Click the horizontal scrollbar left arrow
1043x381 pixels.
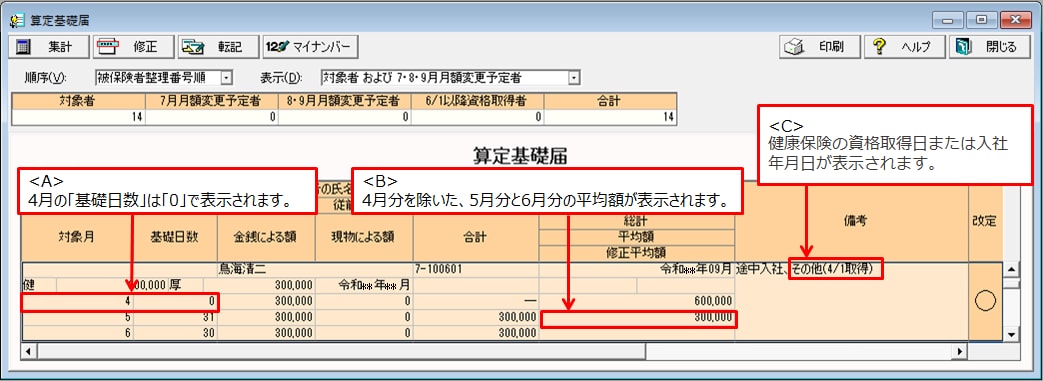[x=28, y=350]
